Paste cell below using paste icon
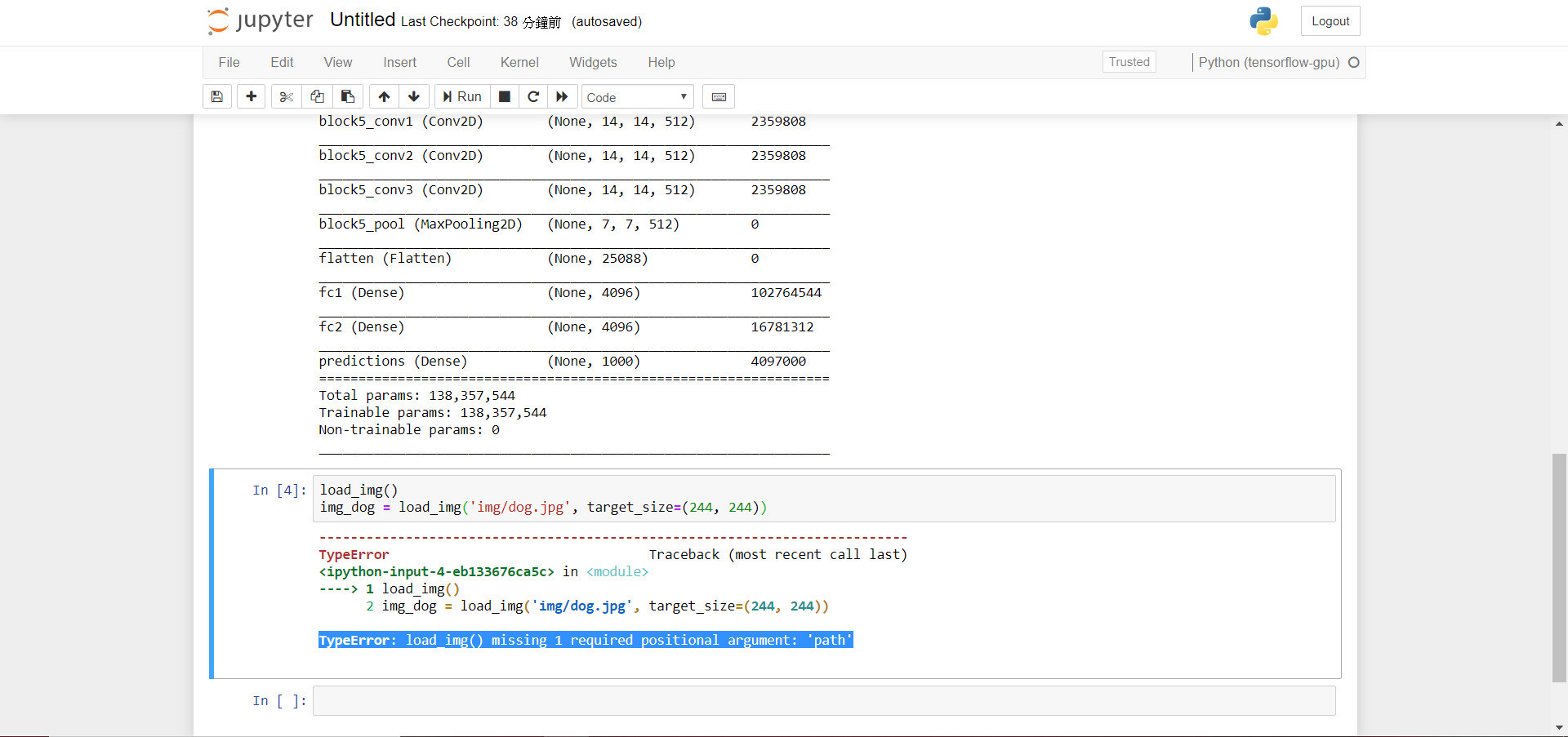The image size is (1568, 737). (348, 96)
